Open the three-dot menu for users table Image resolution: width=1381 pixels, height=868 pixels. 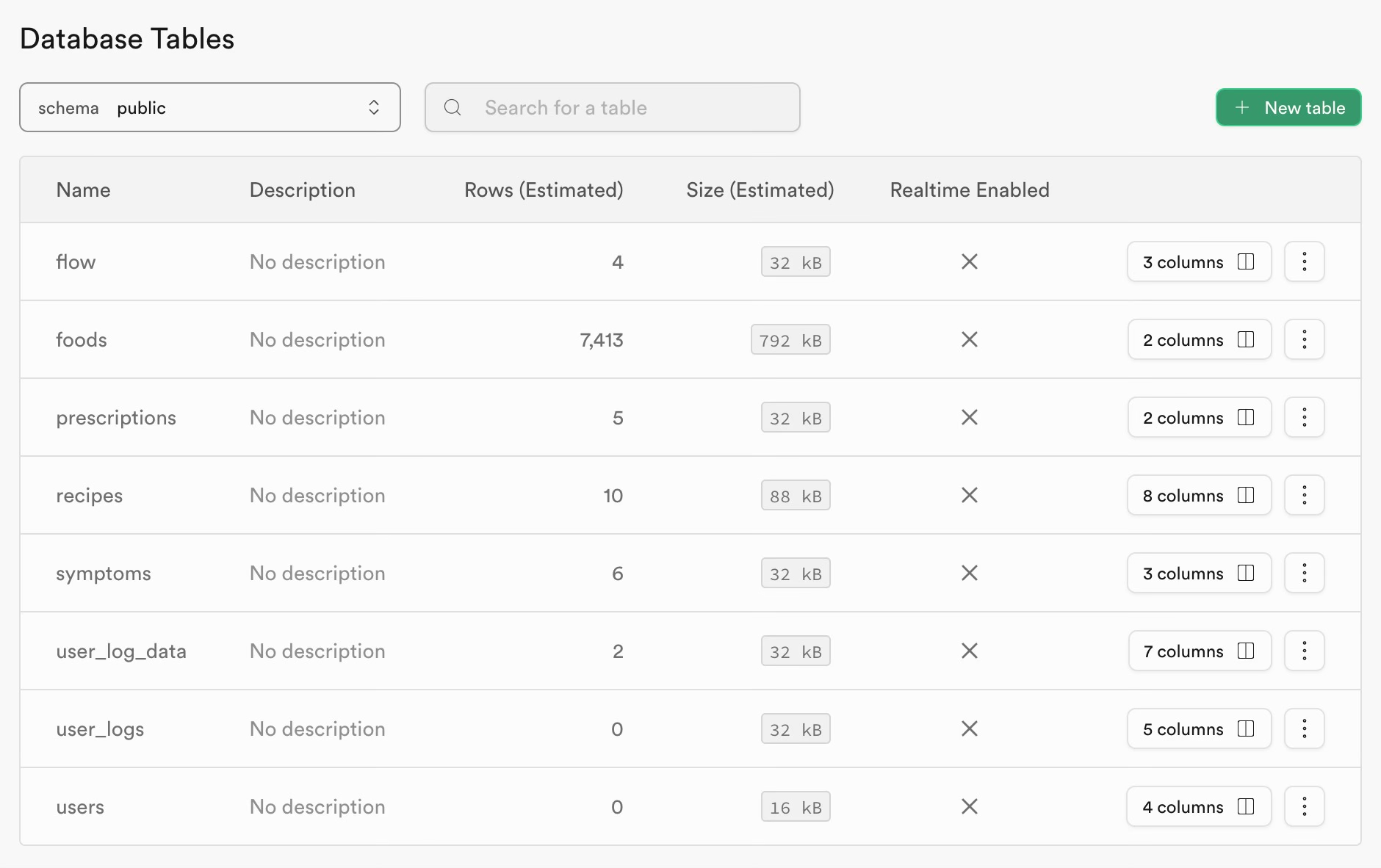(1304, 806)
